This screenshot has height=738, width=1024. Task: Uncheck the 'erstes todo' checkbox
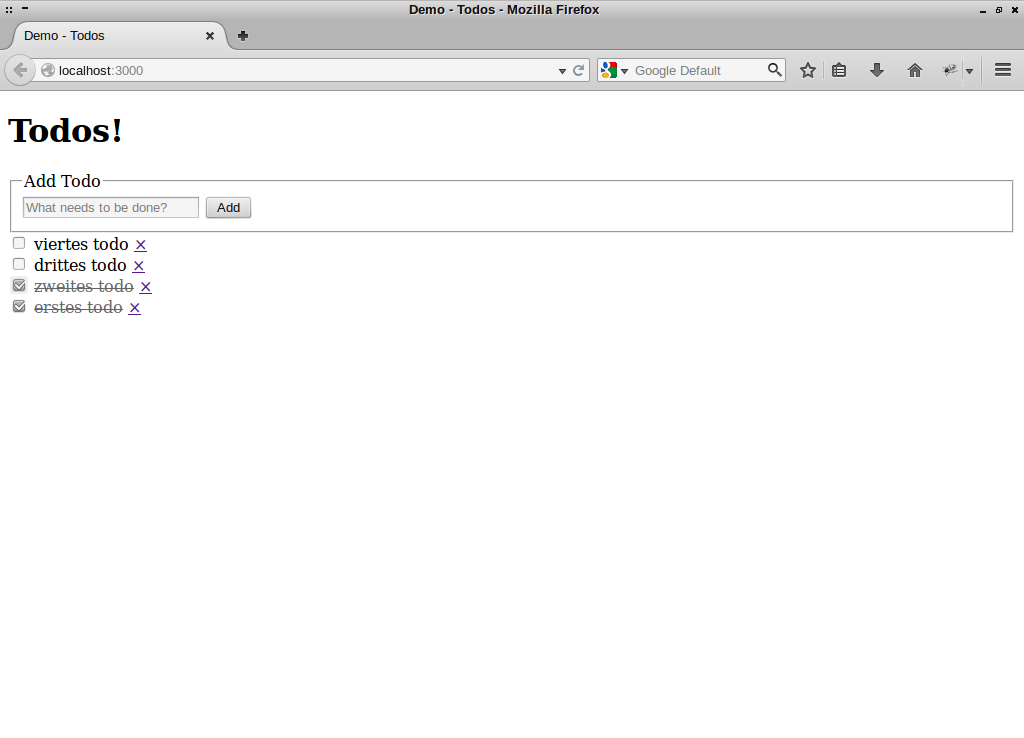click(x=19, y=306)
